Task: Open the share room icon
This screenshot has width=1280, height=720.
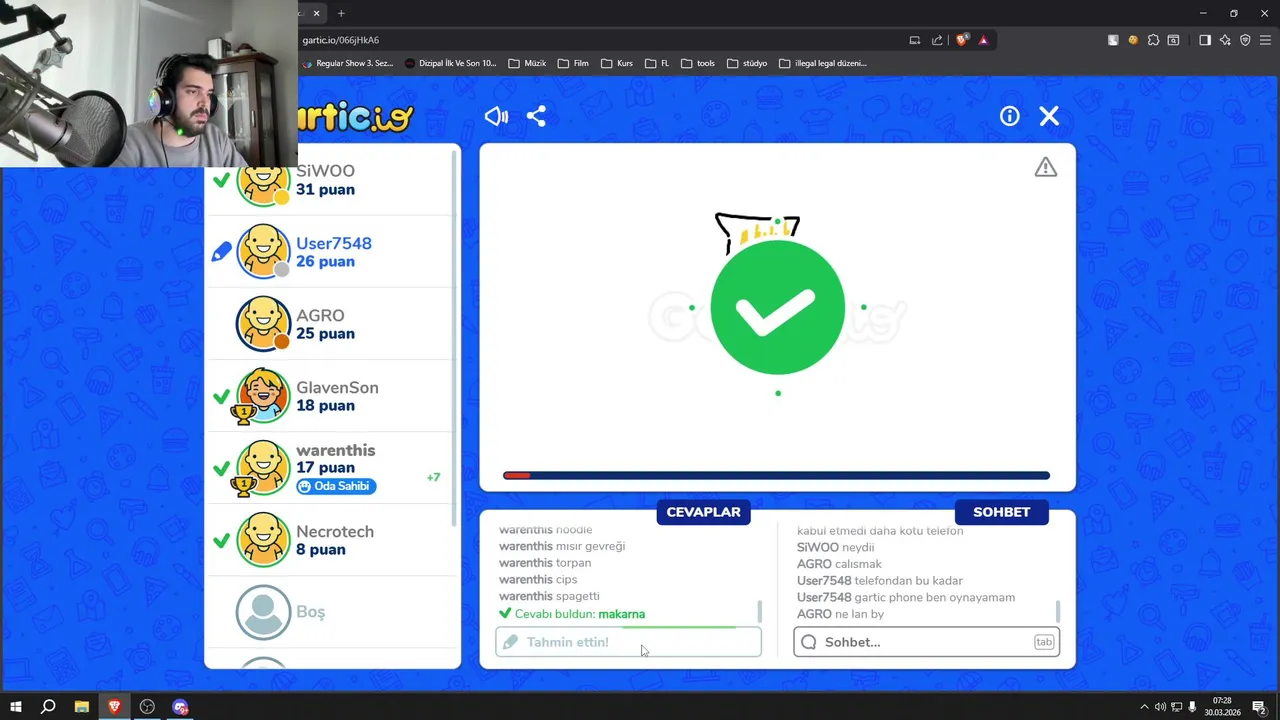Action: coord(536,116)
